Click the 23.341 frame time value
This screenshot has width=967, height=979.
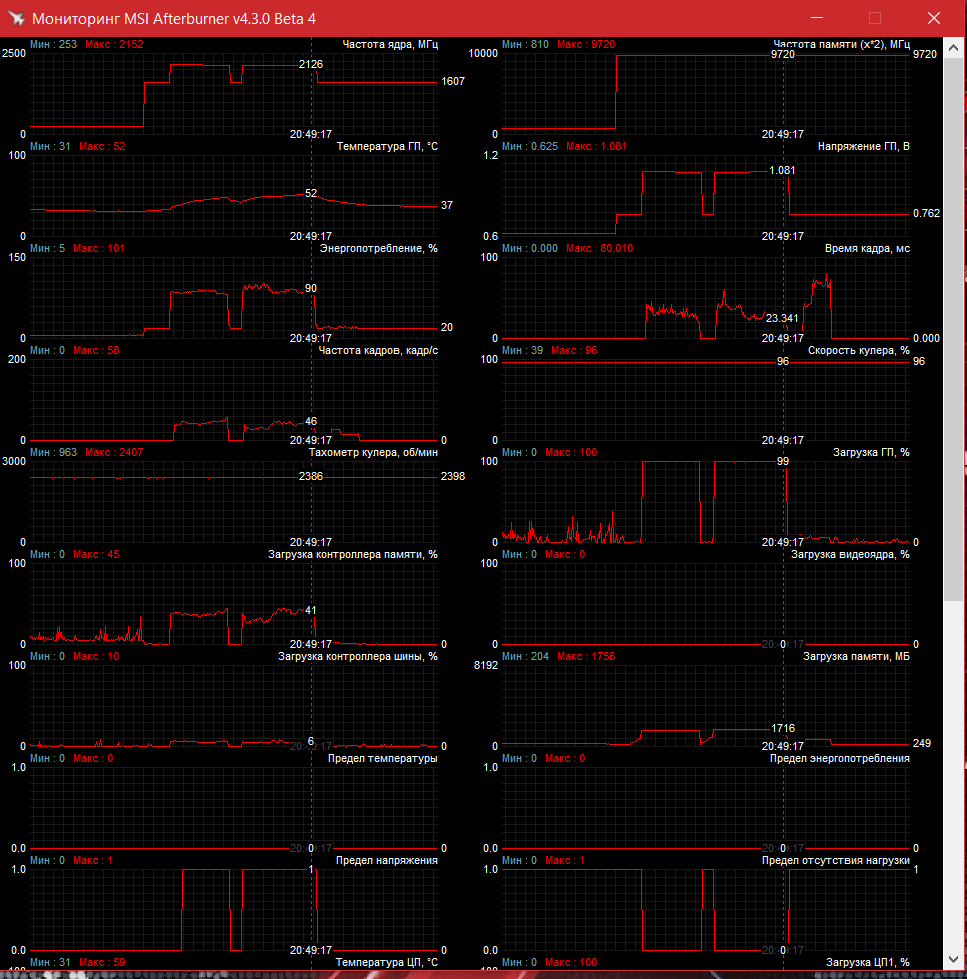tap(782, 318)
